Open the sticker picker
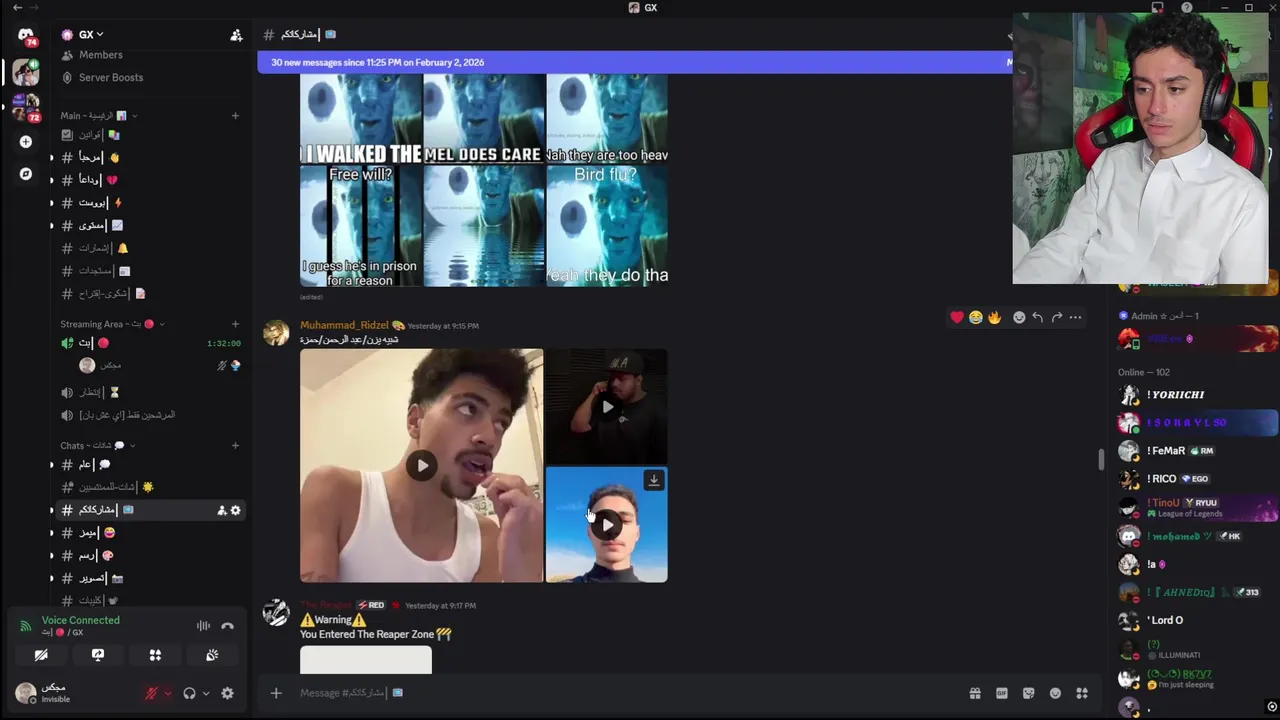This screenshot has width=1280, height=720. pyautogui.click(x=1028, y=693)
